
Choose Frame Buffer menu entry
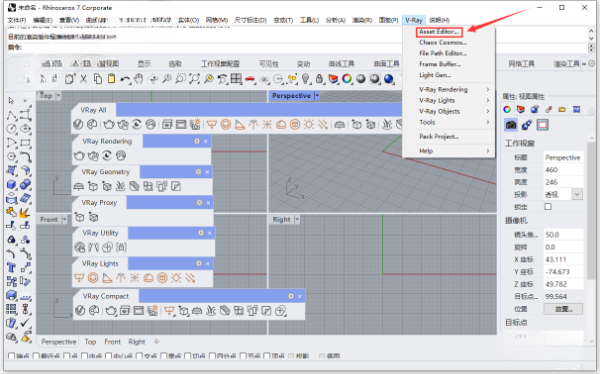[440, 64]
